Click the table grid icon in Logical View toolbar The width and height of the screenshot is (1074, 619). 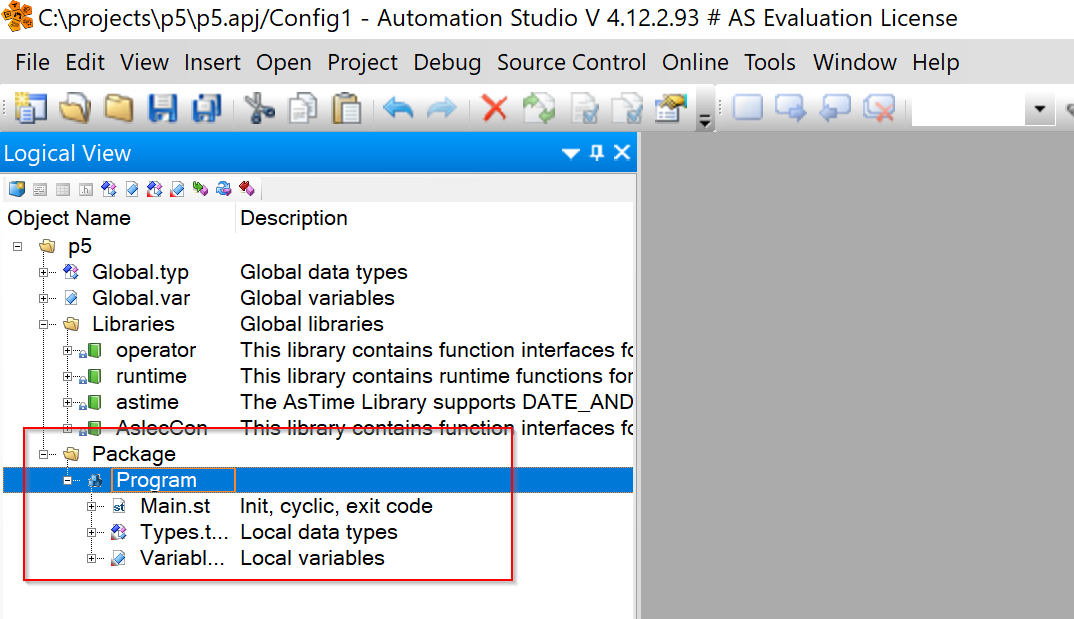63,189
